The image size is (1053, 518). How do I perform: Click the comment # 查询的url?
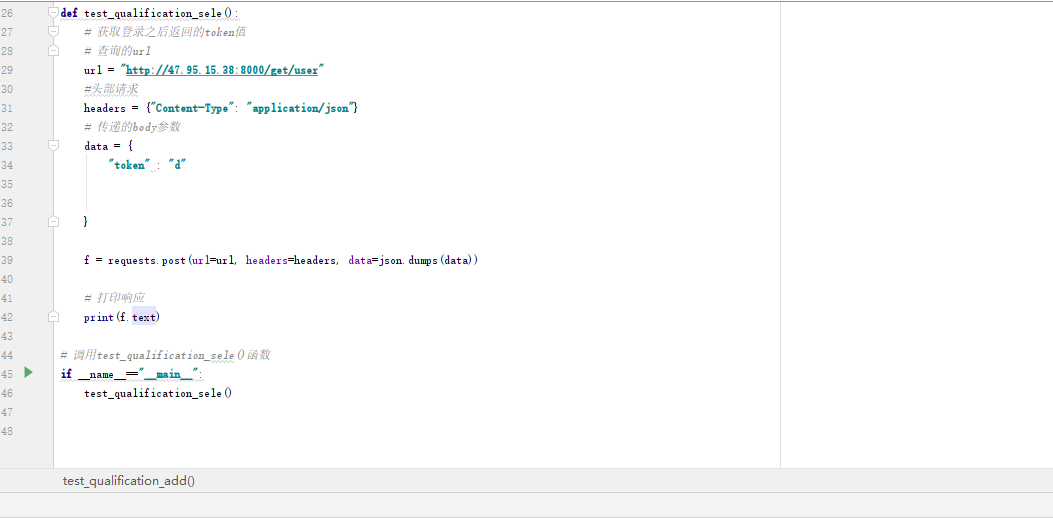tap(118, 51)
